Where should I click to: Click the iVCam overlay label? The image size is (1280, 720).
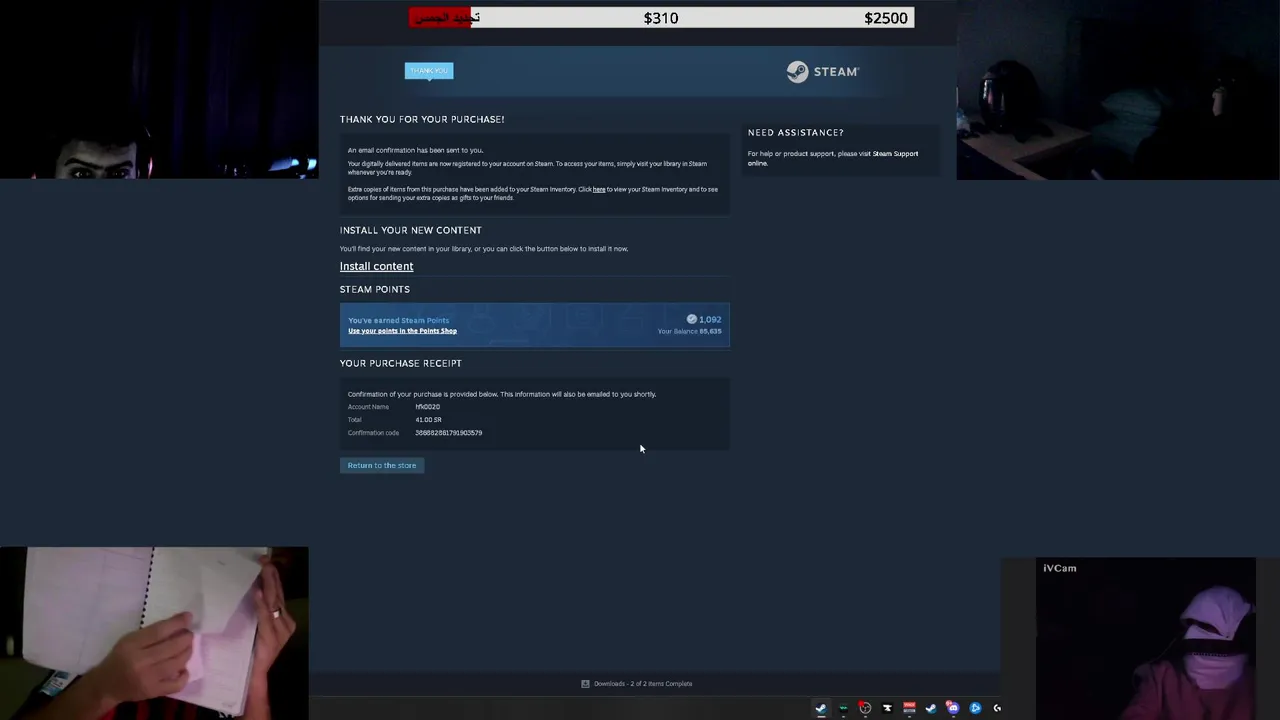coord(1060,568)
